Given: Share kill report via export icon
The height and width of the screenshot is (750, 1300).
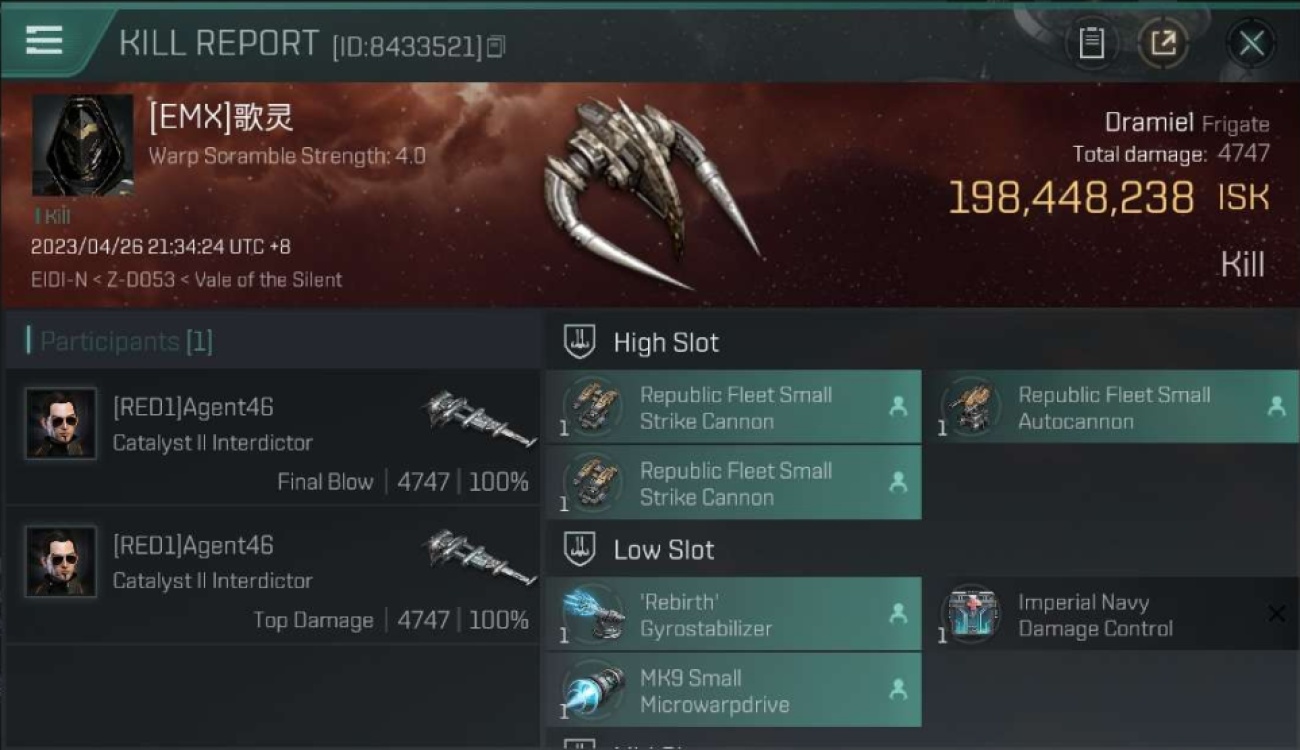Looking at the screenshot, I should point(1163,43).
